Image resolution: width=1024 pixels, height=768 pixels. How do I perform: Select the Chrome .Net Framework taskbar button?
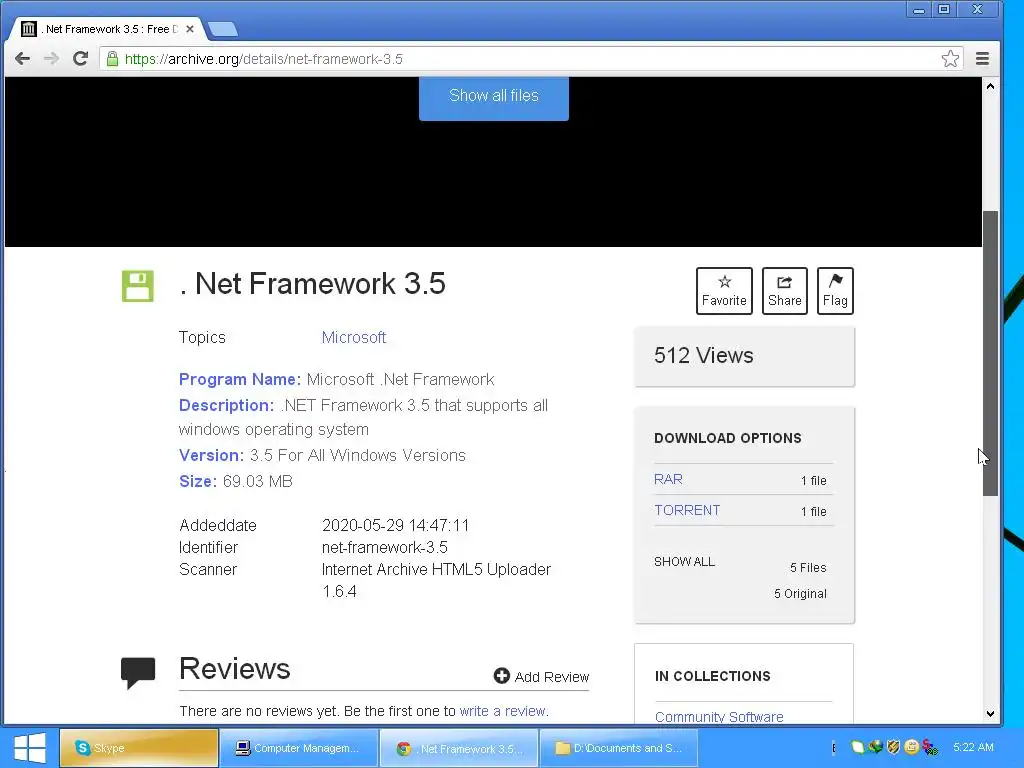(x=459, y=748)
